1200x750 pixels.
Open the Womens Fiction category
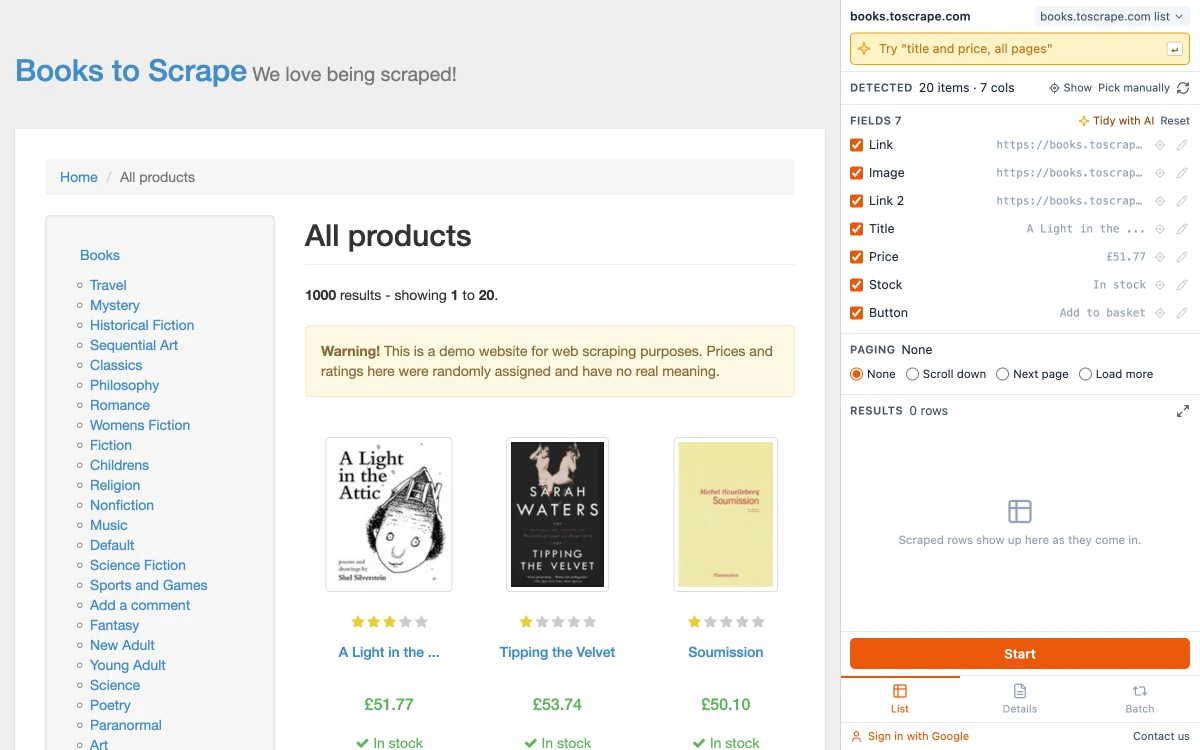pyautogui.click(x=140, y=425)
